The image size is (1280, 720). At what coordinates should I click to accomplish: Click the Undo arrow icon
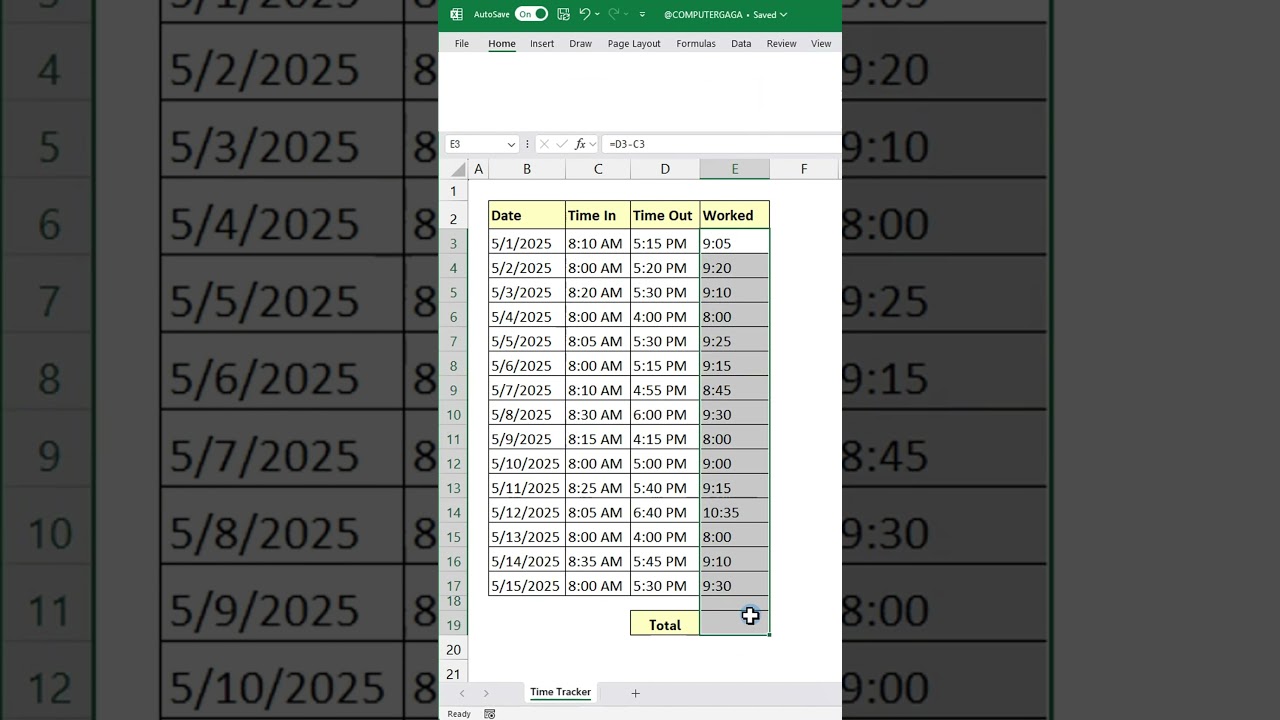point(585,14)
